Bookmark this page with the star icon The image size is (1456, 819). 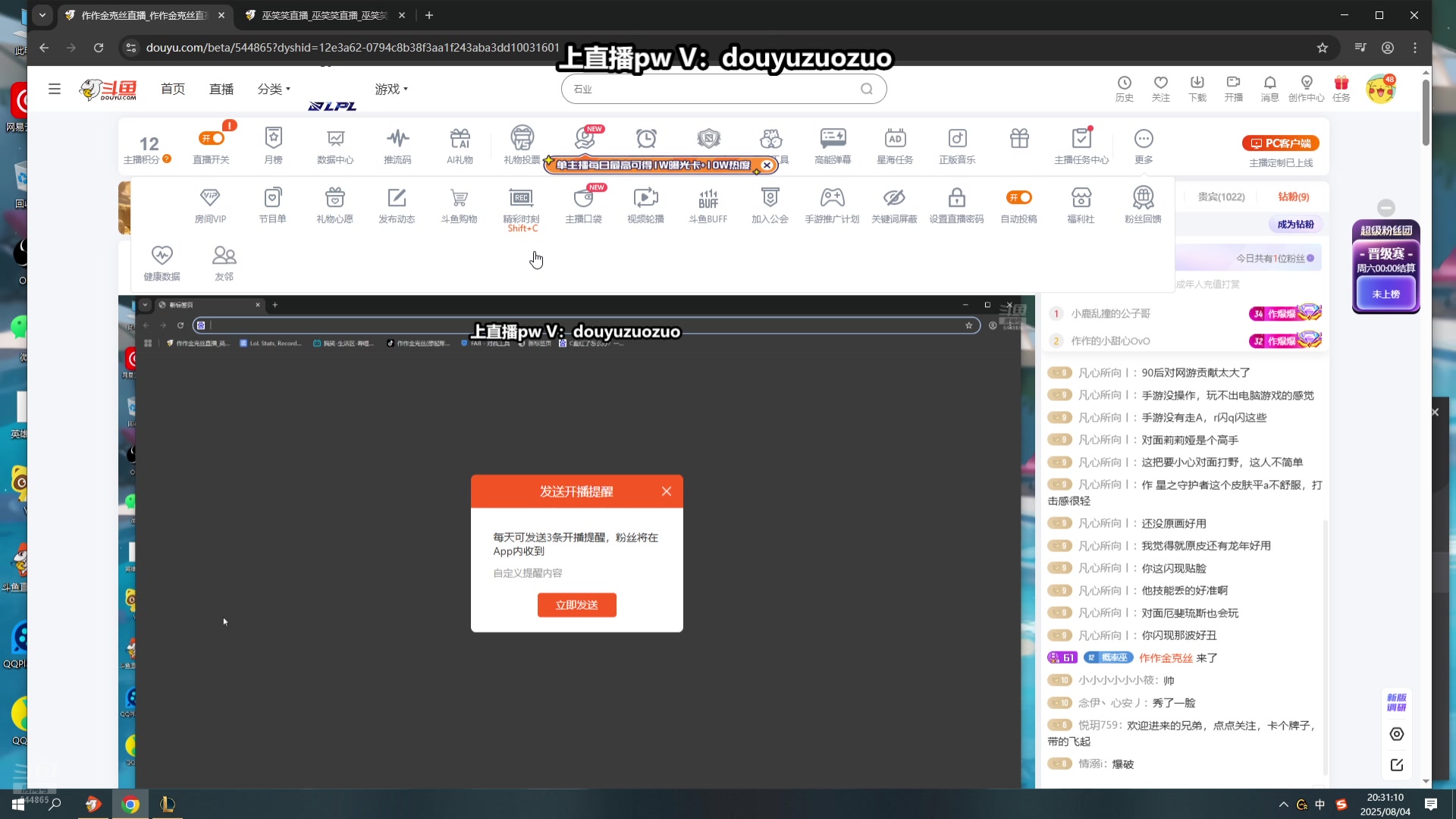(1323, 48)
